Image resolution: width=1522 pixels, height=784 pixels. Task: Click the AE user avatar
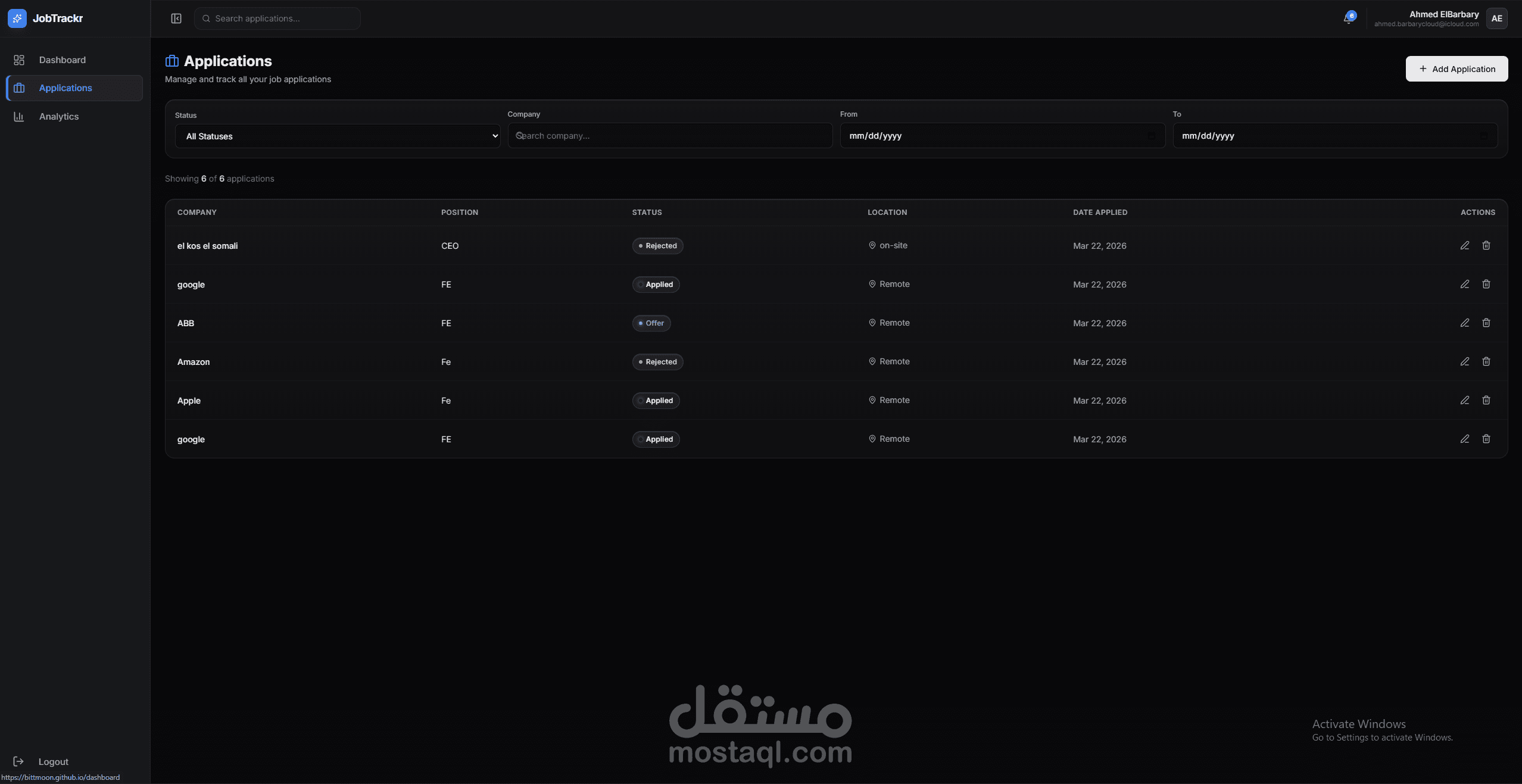1496,18
